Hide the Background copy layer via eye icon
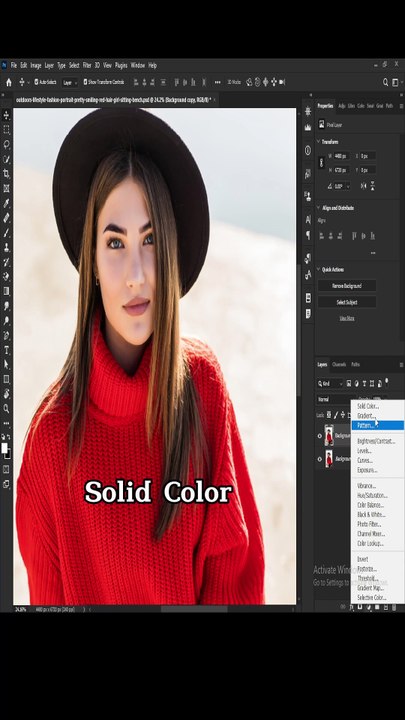This screenshot has height=720, width=405. click(x=320, y=436)
